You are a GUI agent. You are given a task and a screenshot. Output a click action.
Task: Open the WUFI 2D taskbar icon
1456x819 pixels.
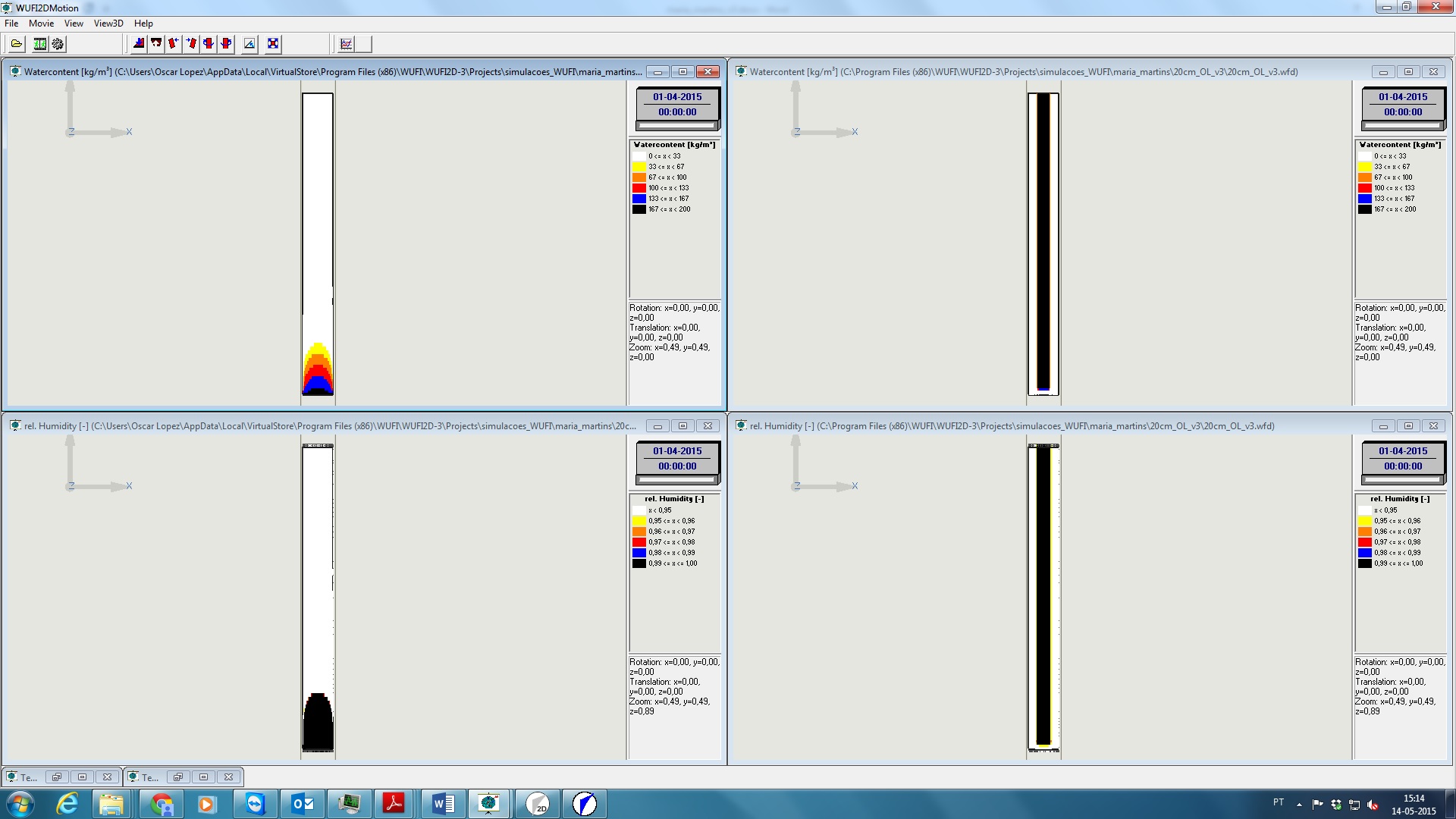(x=537, y=803)
